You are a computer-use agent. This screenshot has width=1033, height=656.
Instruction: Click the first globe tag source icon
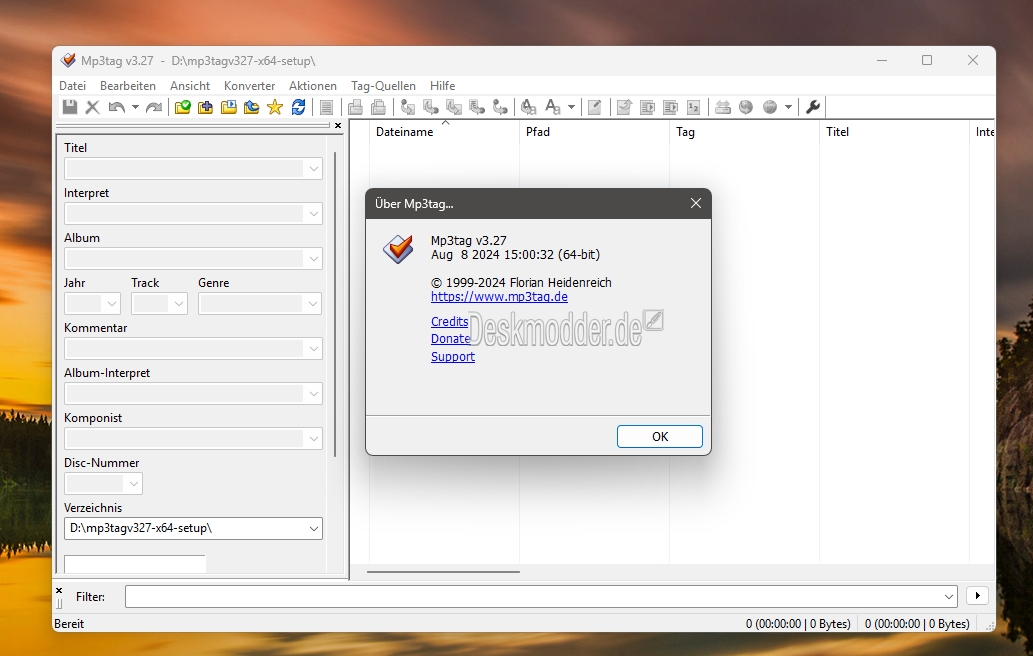[x=746, y=107]
